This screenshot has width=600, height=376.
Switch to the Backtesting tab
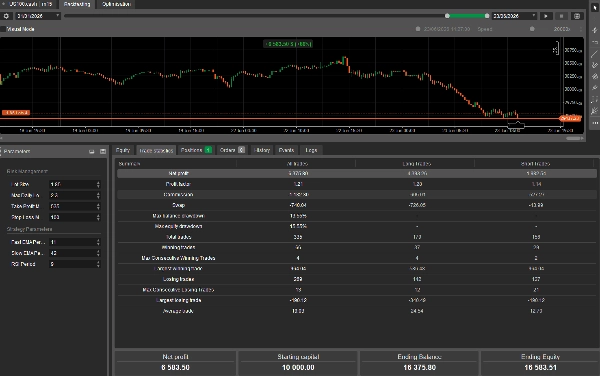pos(77,4)
